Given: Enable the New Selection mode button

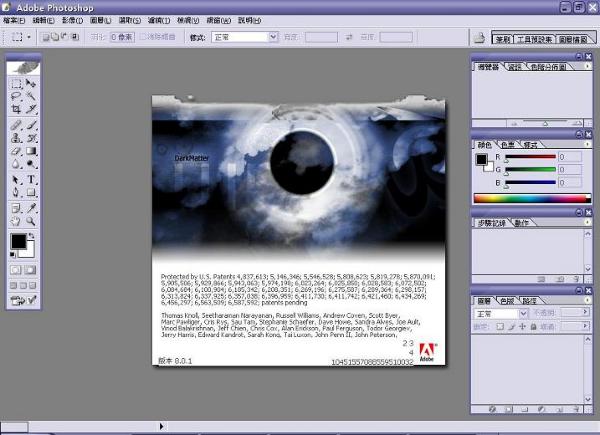Looking at the screenshot, I should 46,37.
